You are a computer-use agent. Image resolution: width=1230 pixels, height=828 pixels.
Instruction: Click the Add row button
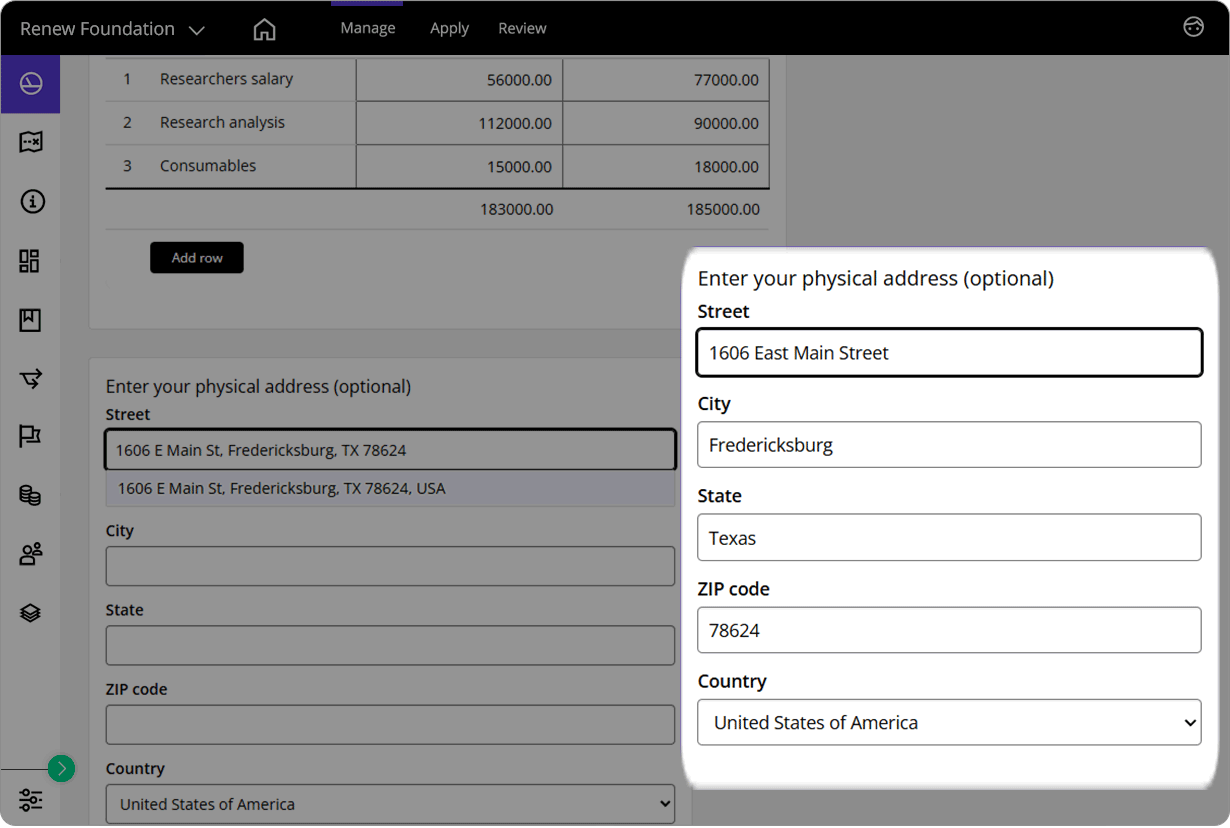[x=197, y=258]
